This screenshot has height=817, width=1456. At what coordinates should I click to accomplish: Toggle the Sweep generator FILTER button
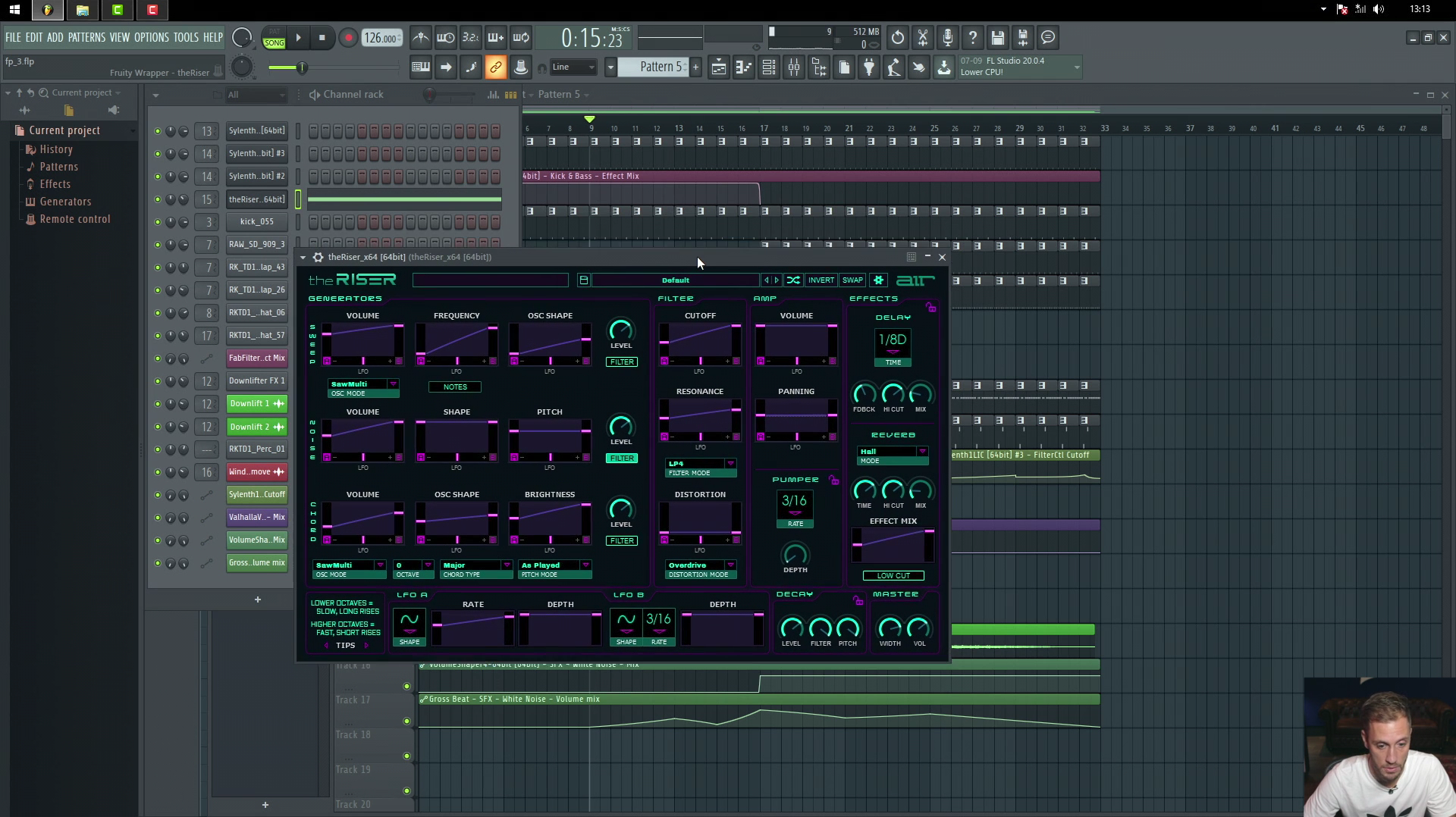pos(622,362)
